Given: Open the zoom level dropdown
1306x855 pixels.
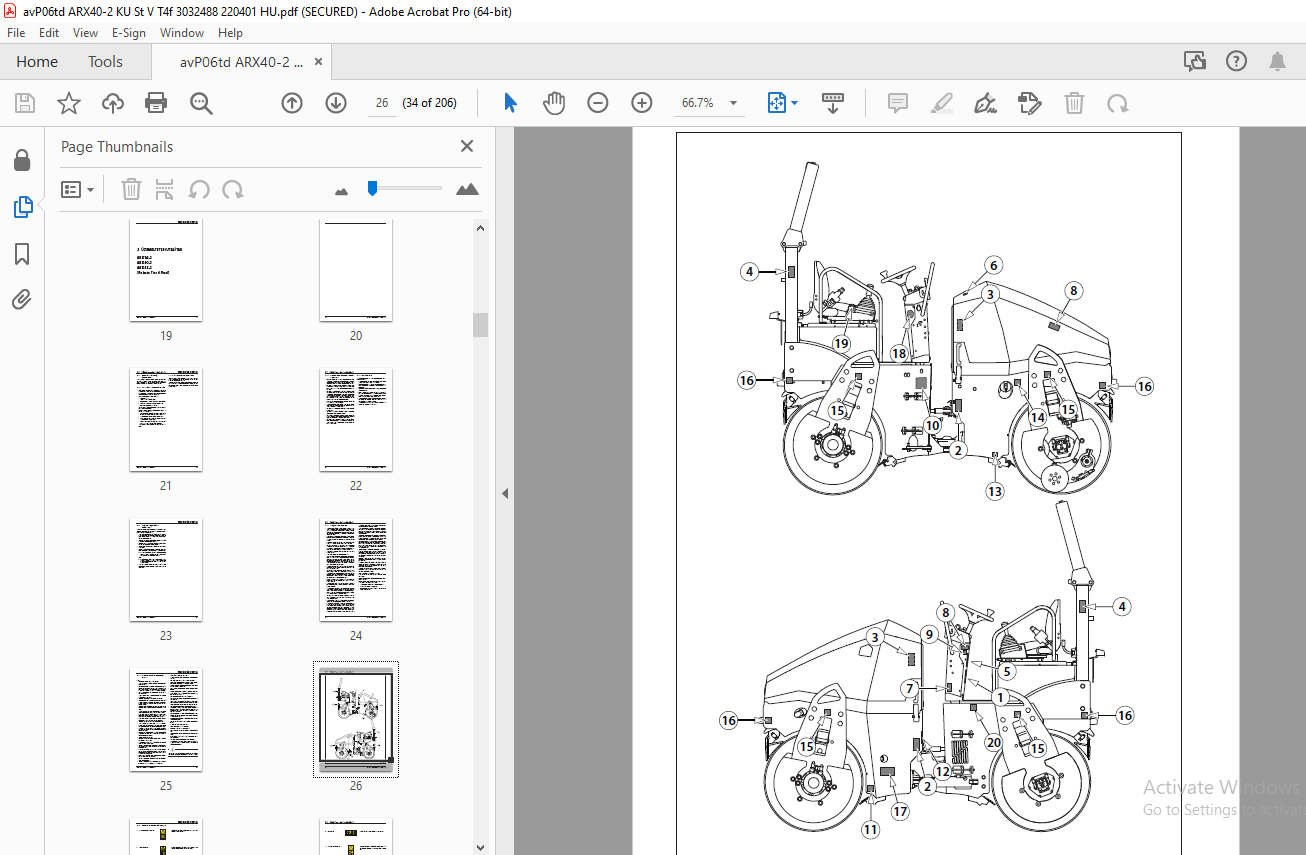Looking at the screenshot, I should 734,103.
